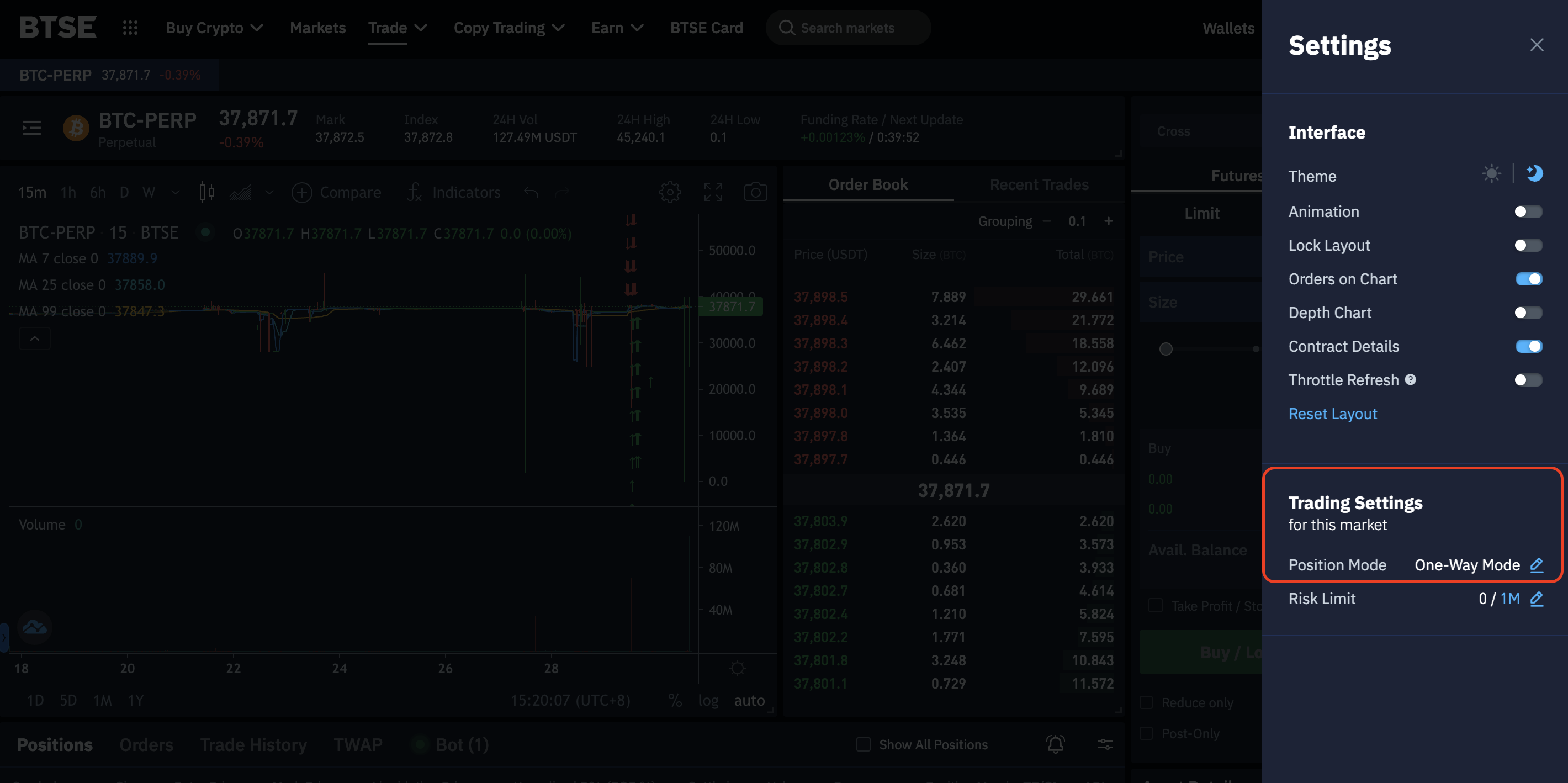Image resolution: width=1568 pixels, height=783 pixels.
Task: Enter fullscreen chart mode
Action: [713, 192]
